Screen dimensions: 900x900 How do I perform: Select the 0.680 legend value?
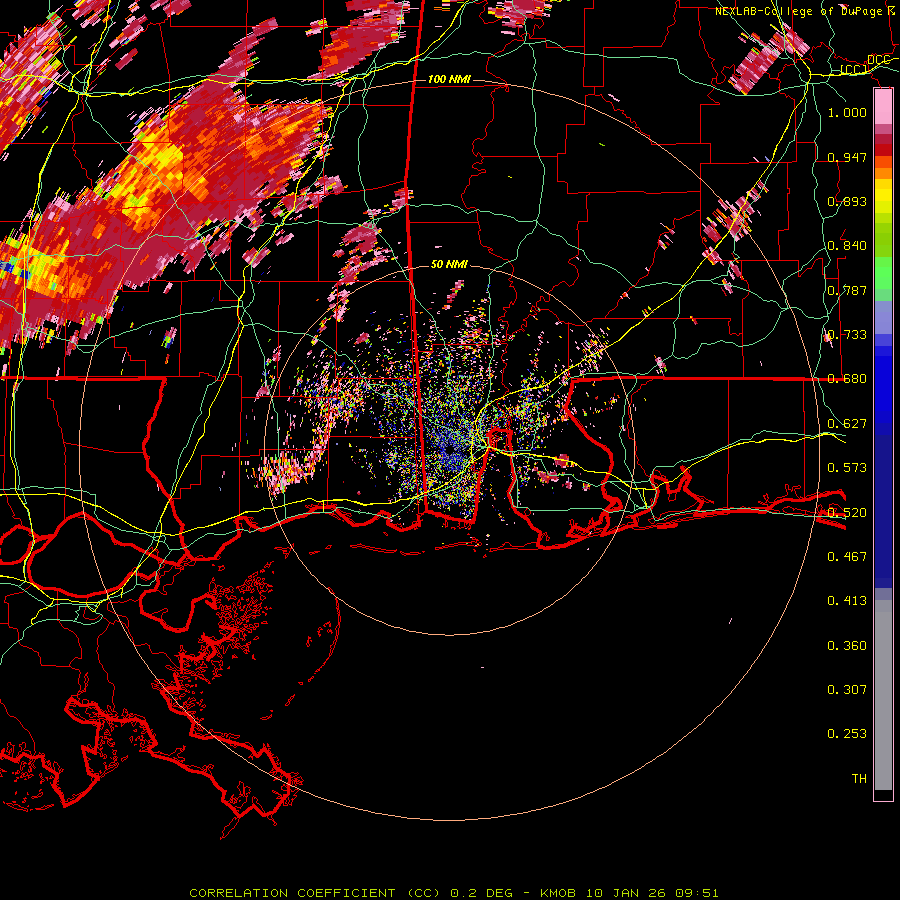pyautogui.click(x=847, y=379)
